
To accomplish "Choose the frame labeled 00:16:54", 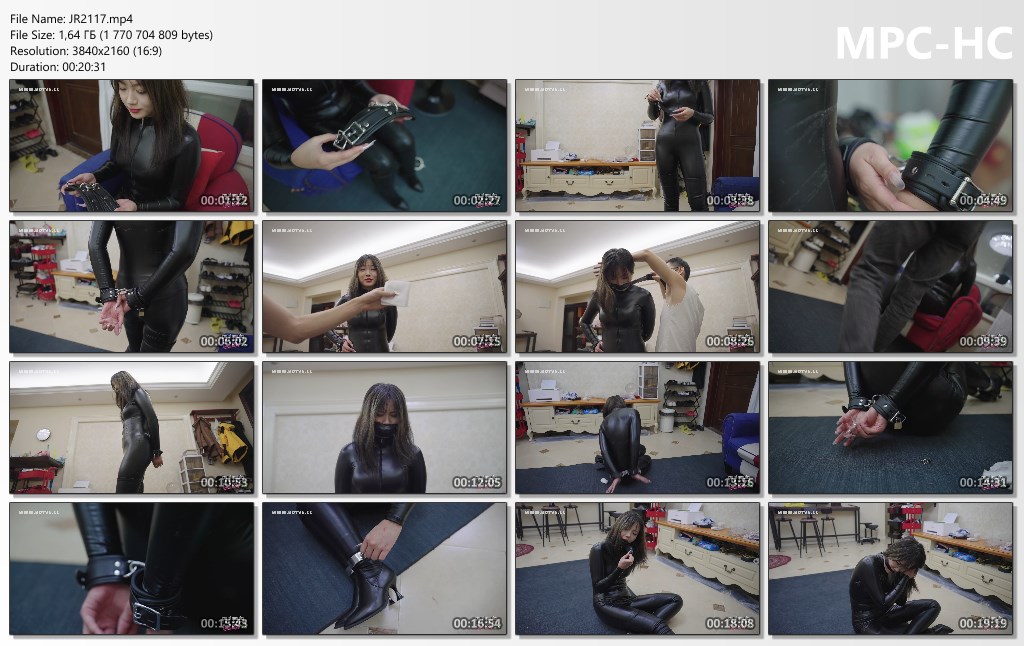I will (x=385, y=569).
